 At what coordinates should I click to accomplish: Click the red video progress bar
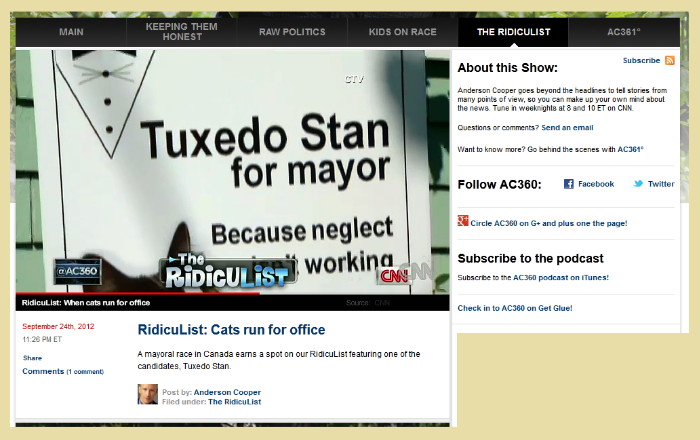pos(138,293)
